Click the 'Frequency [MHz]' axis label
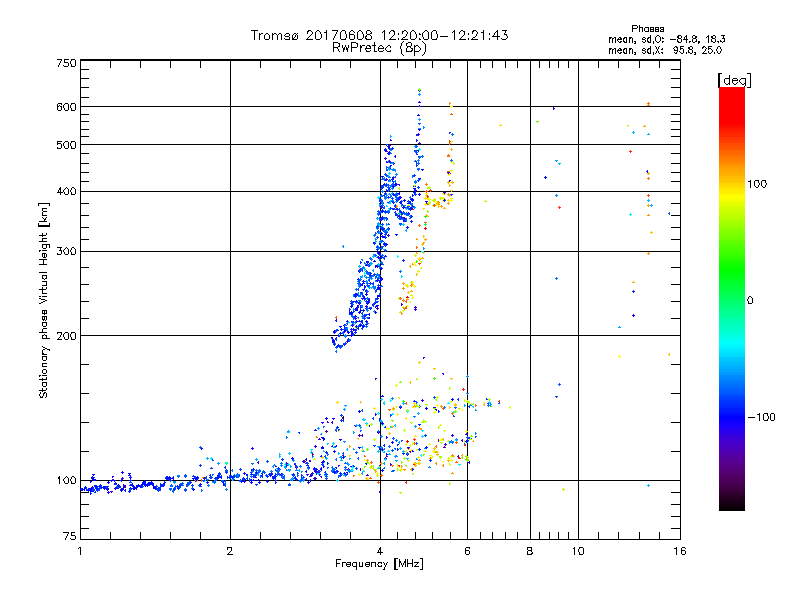800x600 pixels. click(379, 564)
